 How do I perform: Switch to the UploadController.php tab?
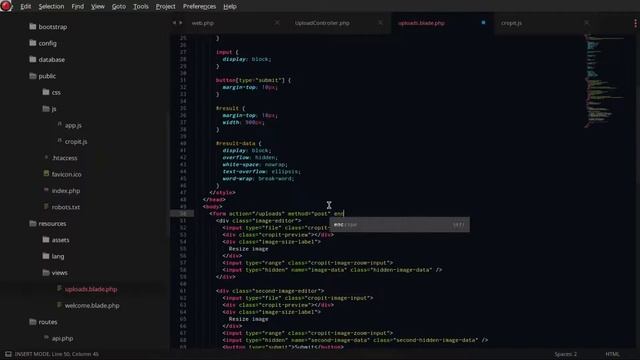coord(322,23)
